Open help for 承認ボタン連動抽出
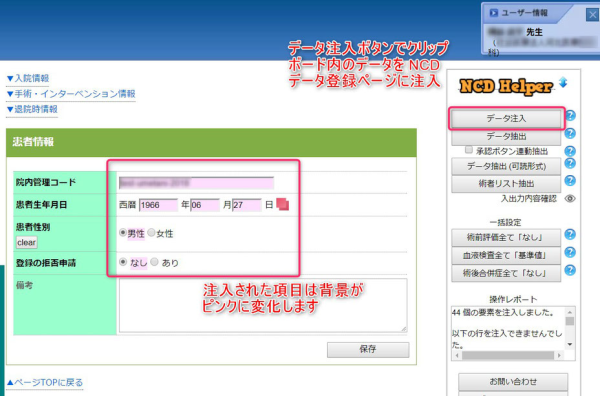Image resolution: width=600 pixels, height=396 pixels. click(570, 151)
